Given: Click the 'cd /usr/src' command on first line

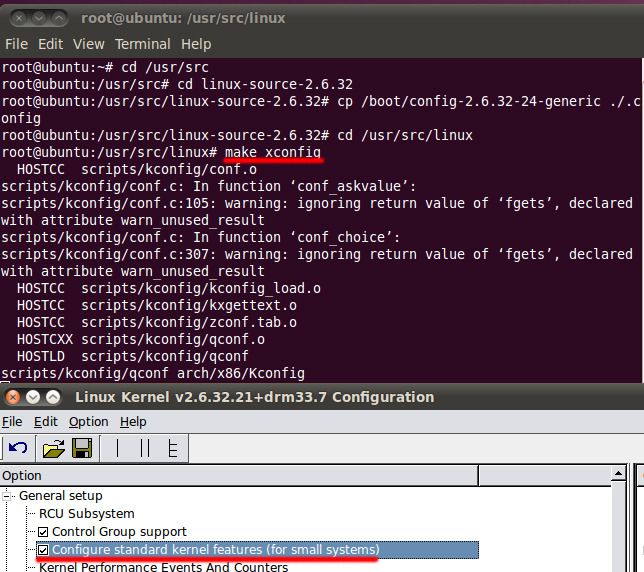Looking at the screenshot, I should click(x=165, y=67).
